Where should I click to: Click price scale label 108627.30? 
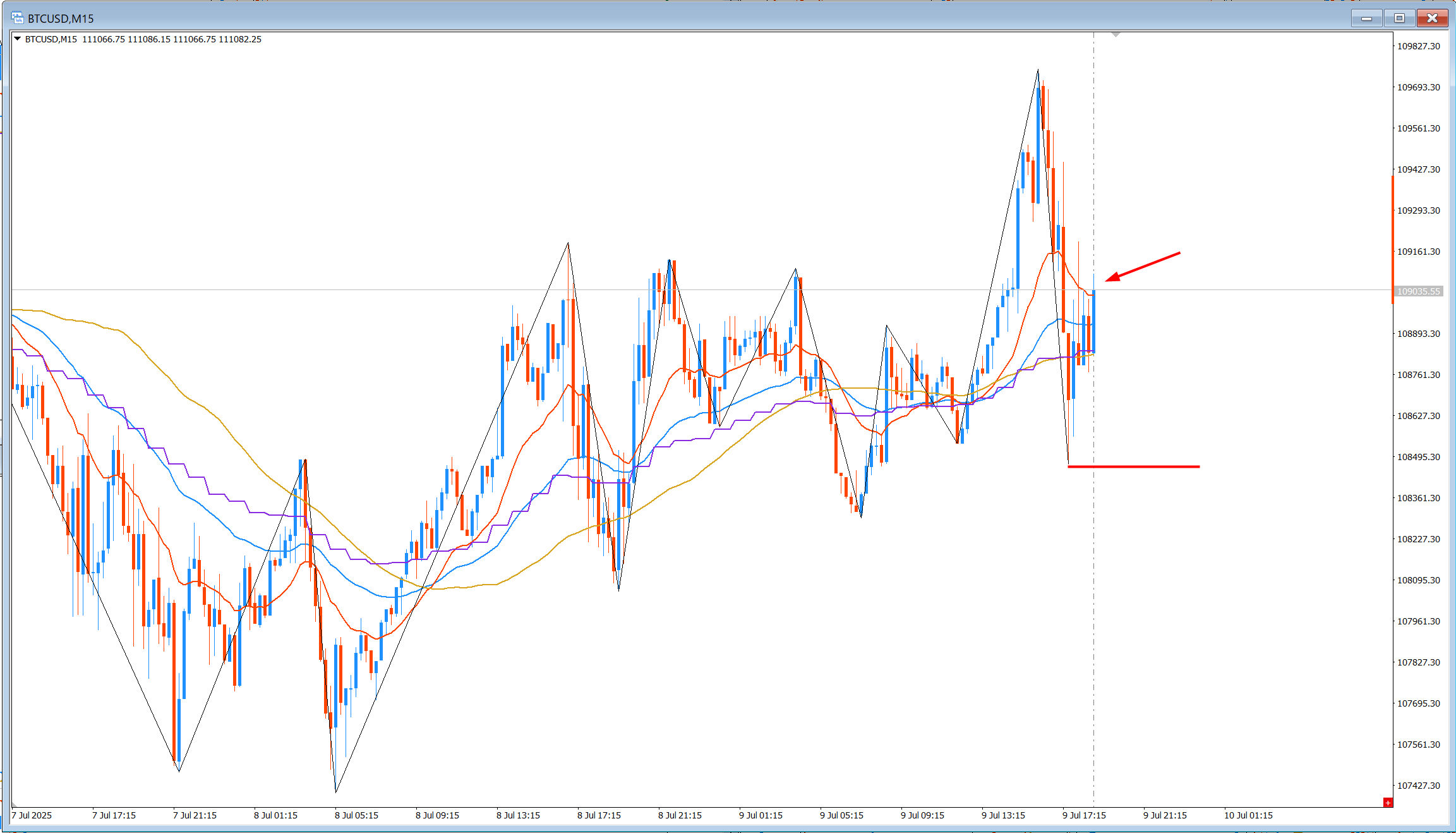[1419, 416]
